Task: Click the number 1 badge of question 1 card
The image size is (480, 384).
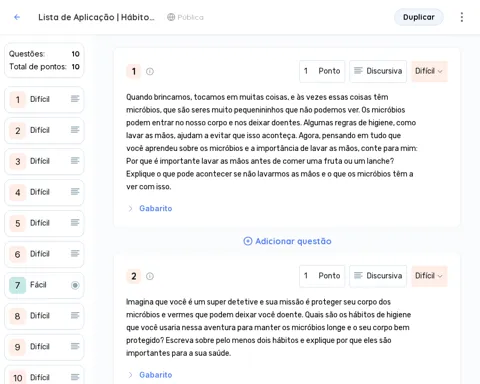Action: pyautogui.click(x=134, y=71)
